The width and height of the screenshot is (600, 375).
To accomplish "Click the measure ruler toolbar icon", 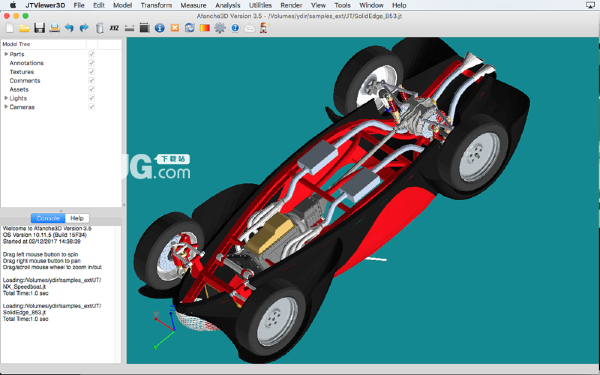I will click(x=129, y=28).
